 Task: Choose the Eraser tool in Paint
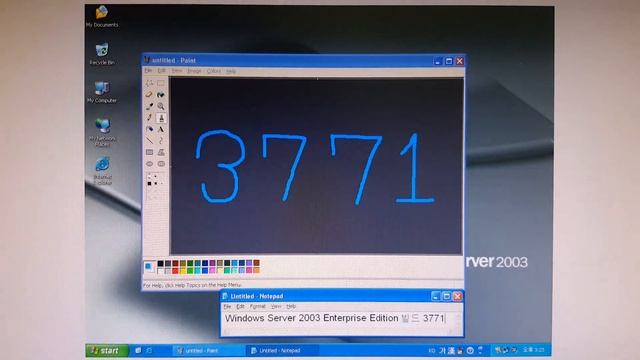(149, 95)
